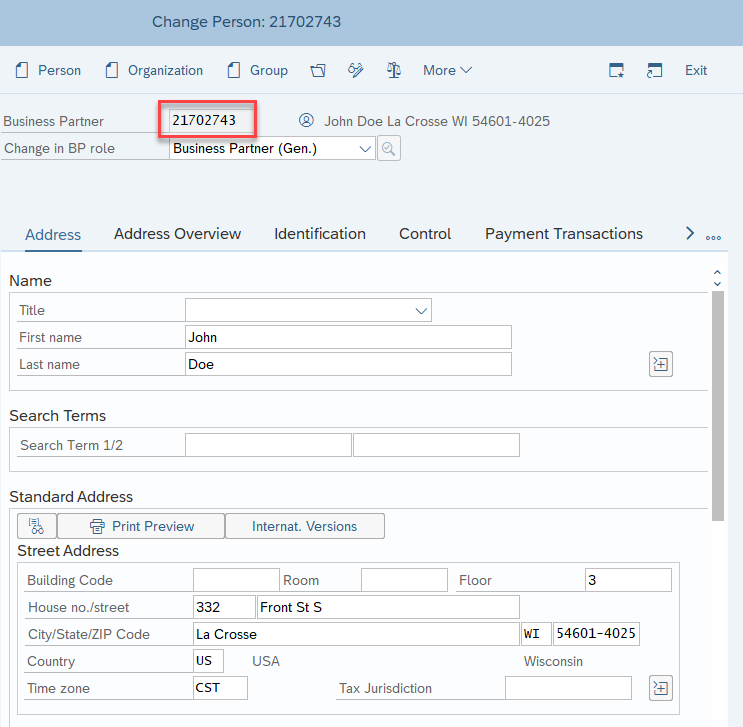Click the Tax Jurisdiction field
Screen dimensions: 743x727
tap(568, 688)
